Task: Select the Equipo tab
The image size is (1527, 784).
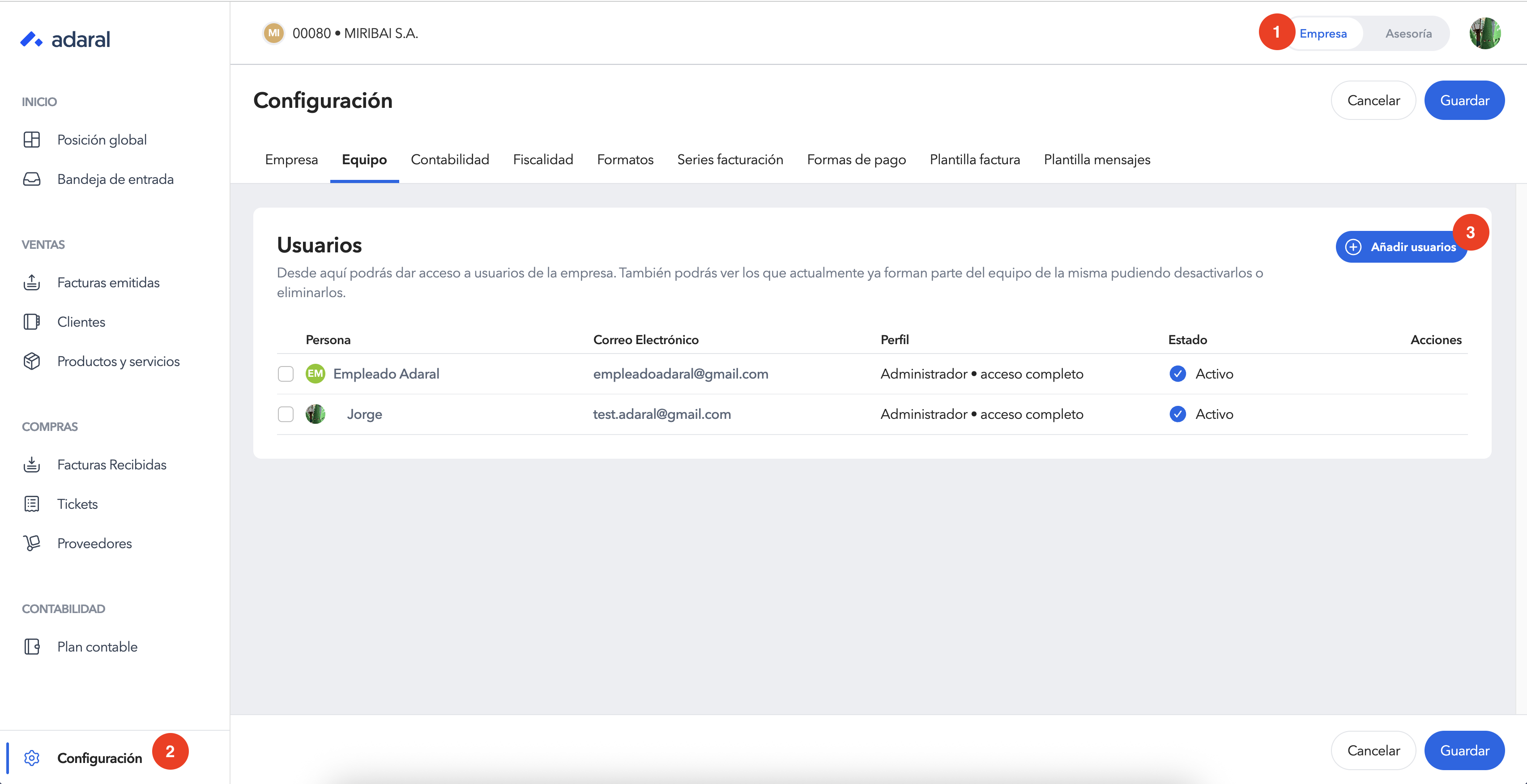Action: 364,159
